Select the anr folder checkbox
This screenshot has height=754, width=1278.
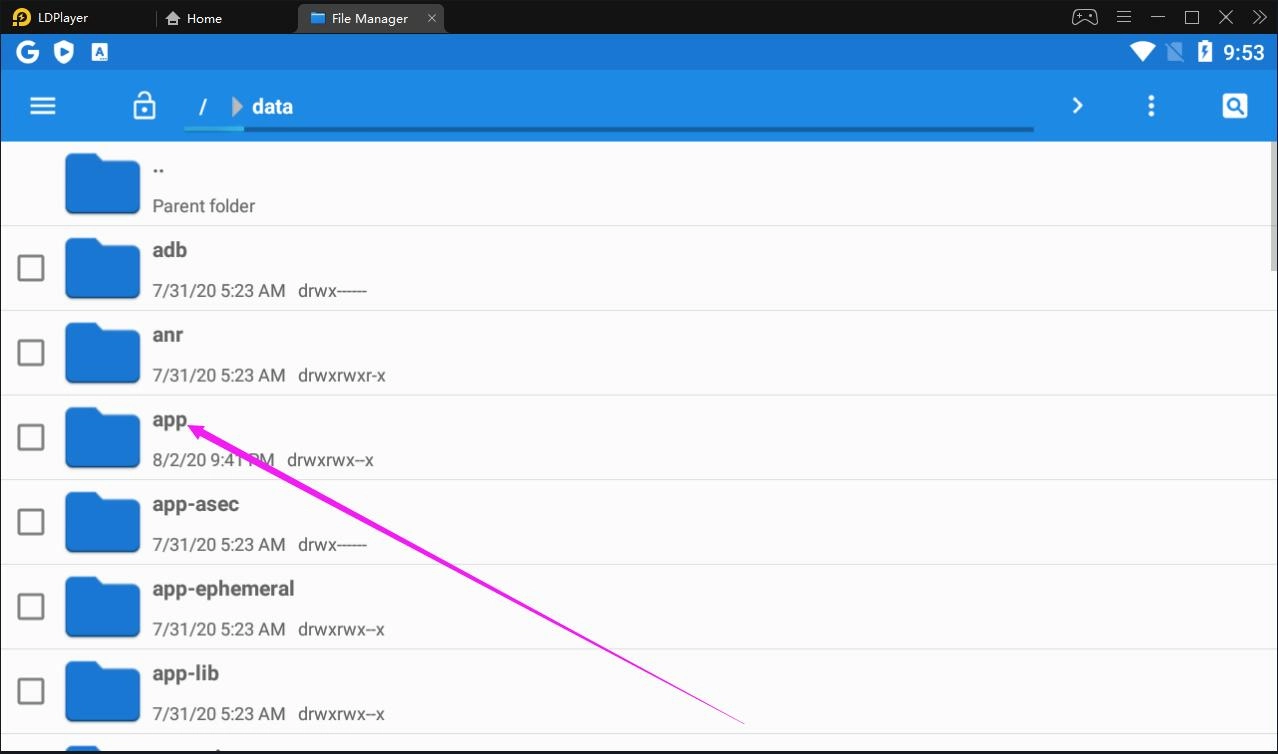pyautogui.click(x=31, y=352)
